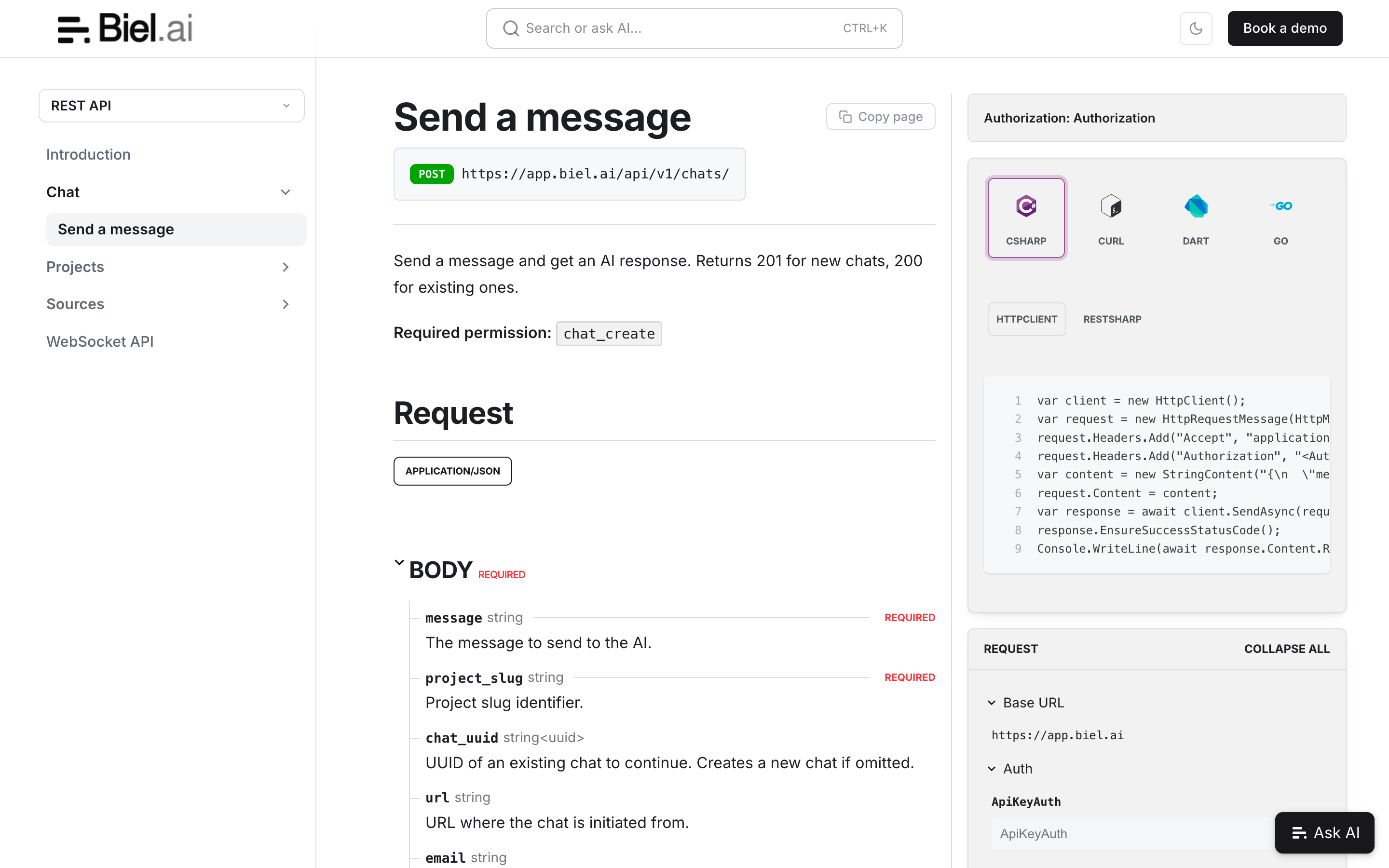Select the APPLICATION/JSON content type tab
The height and width of the screenshot is (868, 1389).
(x=452, y=471)
